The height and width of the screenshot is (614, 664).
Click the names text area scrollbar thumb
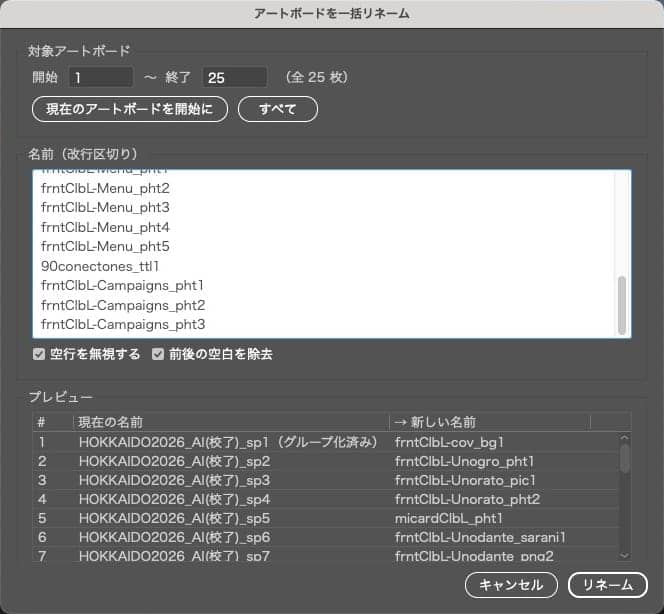click(x=622, y=305)
